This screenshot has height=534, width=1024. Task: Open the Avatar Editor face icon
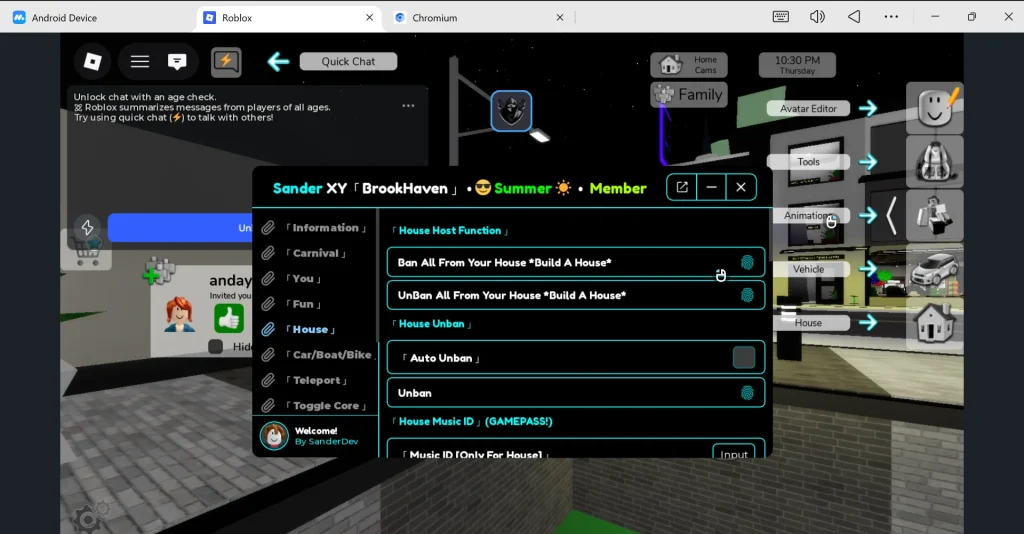pos(935,108)
